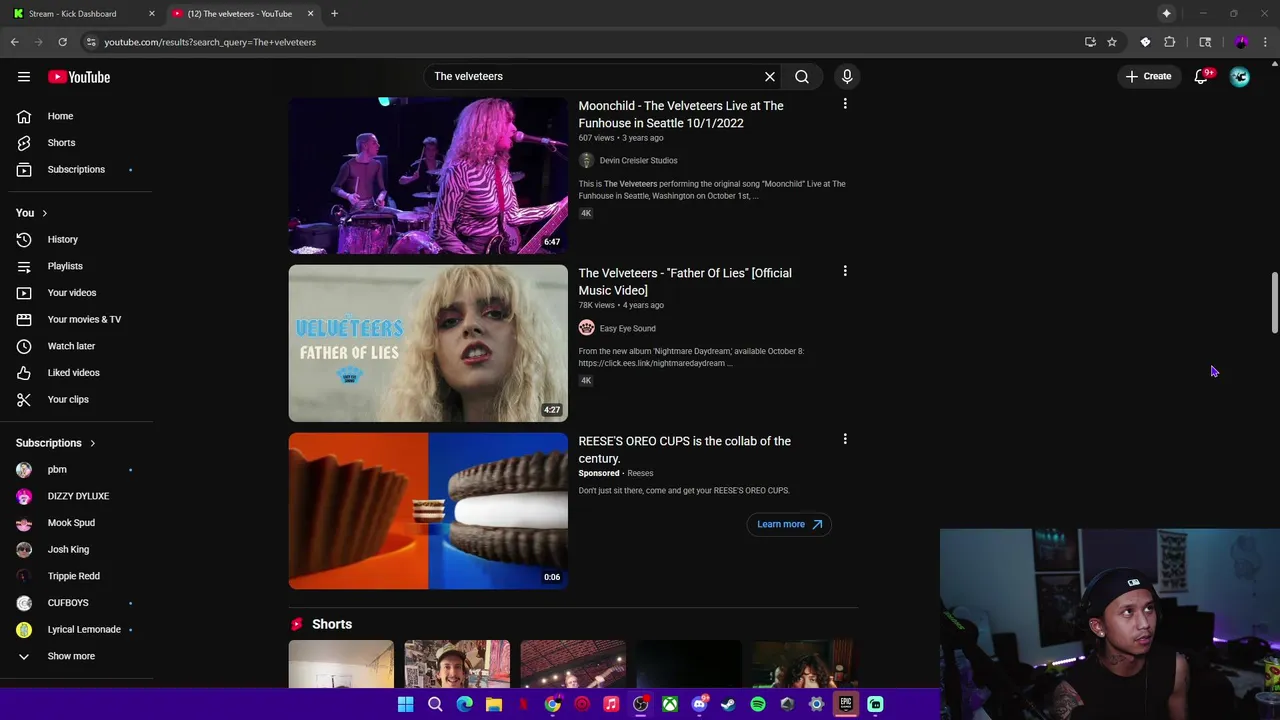Go to Home in sidebar
Image resolution: width=1280 pixels, height=720 pixels.
[76, 116]
